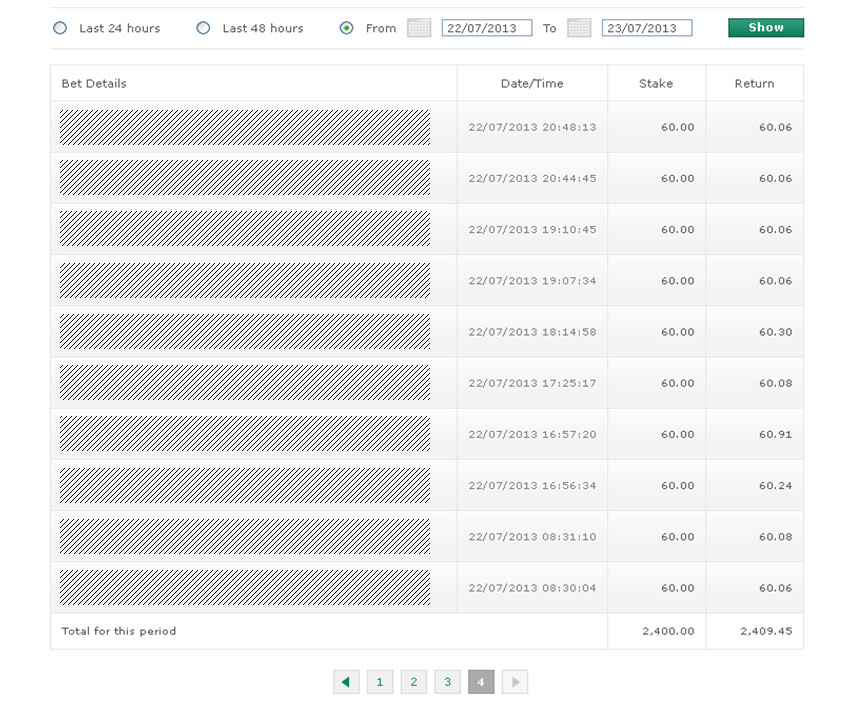Select Last 24 hours radio button
Viewport: 854px width, 703px height.
(60, 28)
